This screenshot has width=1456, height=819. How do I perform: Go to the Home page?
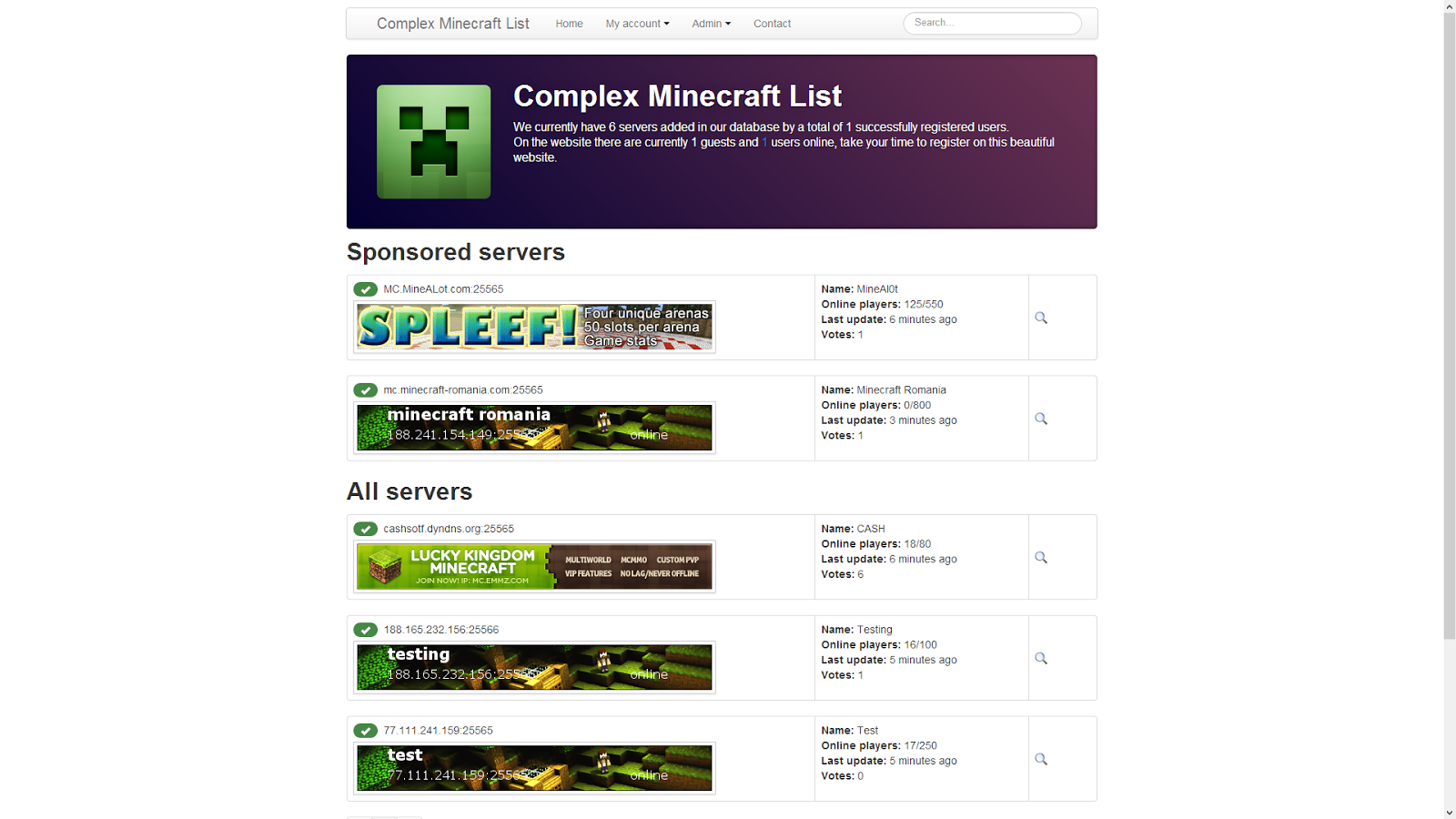click(569, 24)
